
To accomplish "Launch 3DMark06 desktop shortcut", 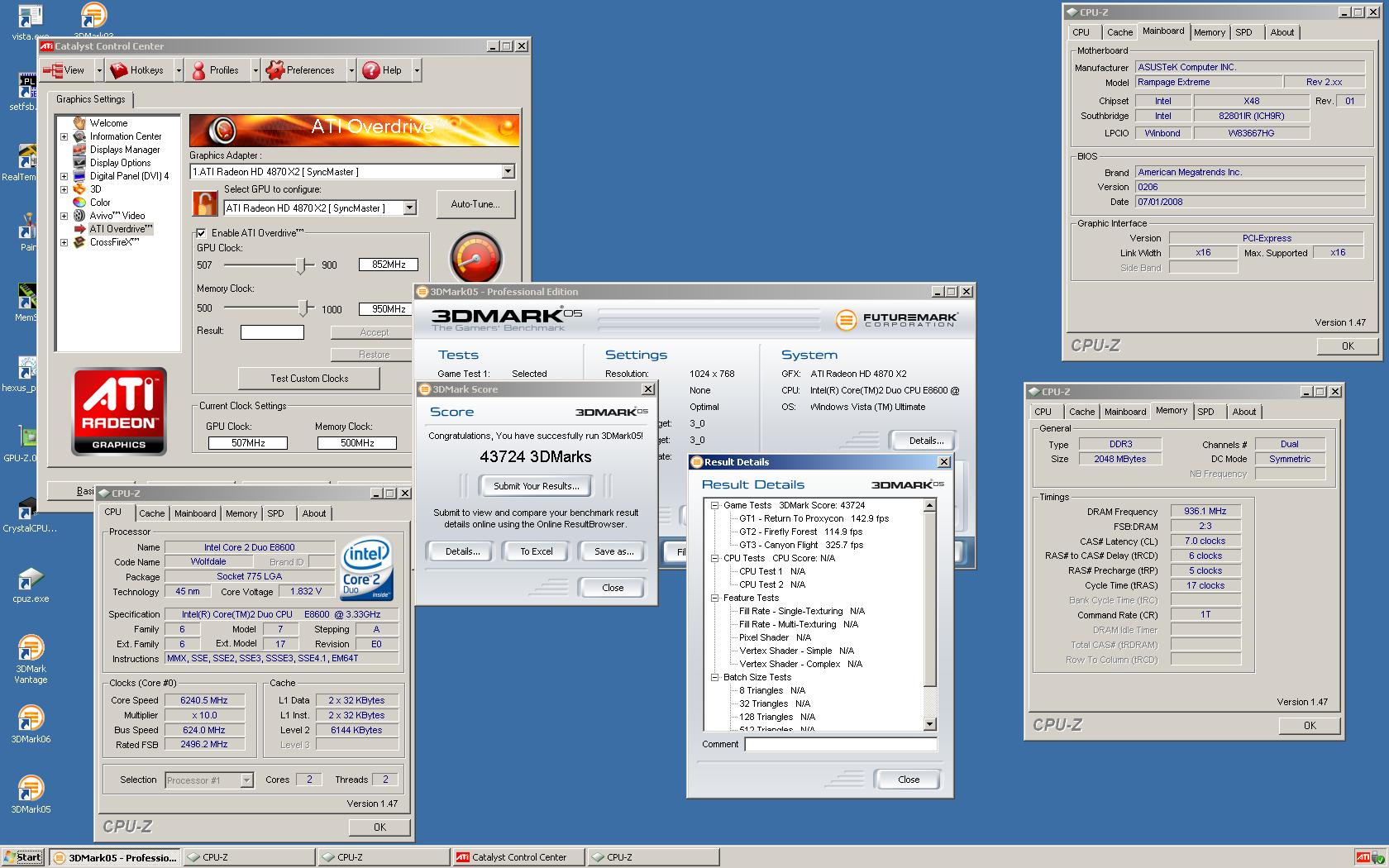I will (31, 718).
